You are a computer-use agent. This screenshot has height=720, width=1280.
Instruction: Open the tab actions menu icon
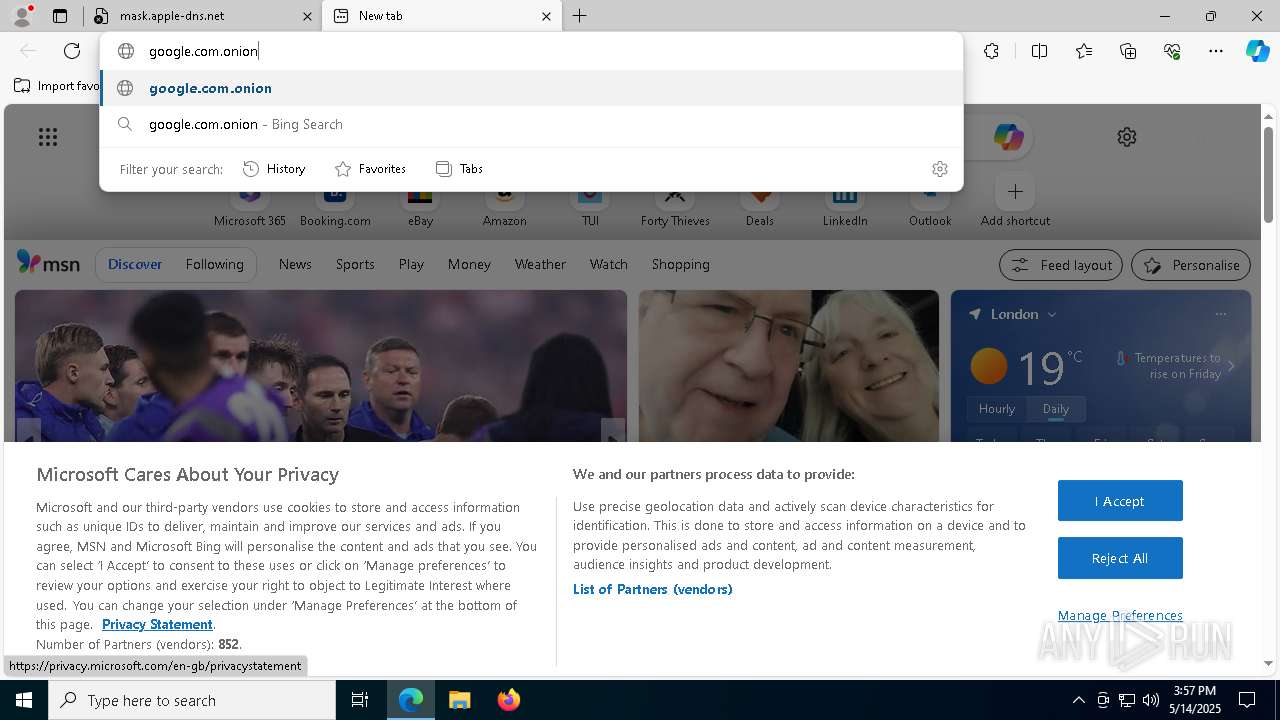[x=60, y=16]
